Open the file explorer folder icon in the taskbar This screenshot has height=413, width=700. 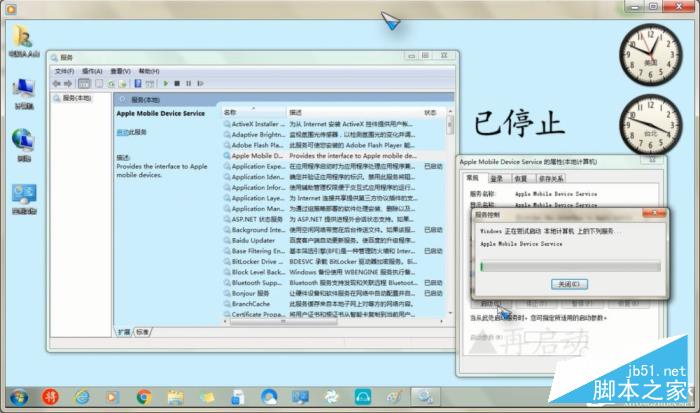(175, 397)
